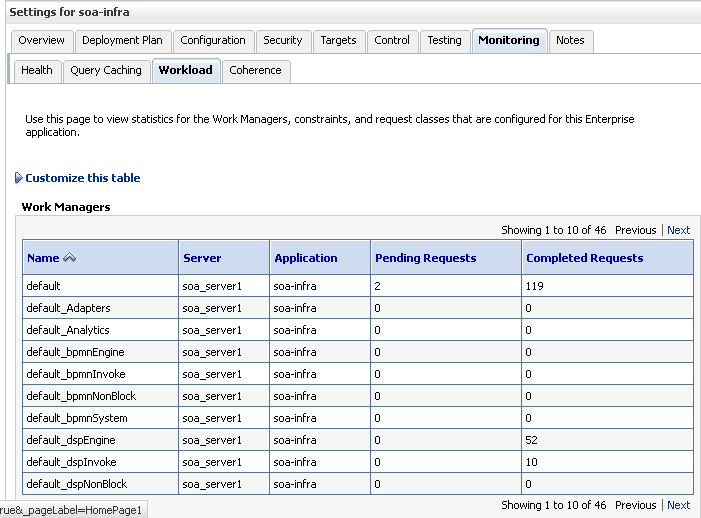The image size is (701, 518).
Task: Open the Deployment Plan tab
Action: pyautogui.click(x=122, y=41)
